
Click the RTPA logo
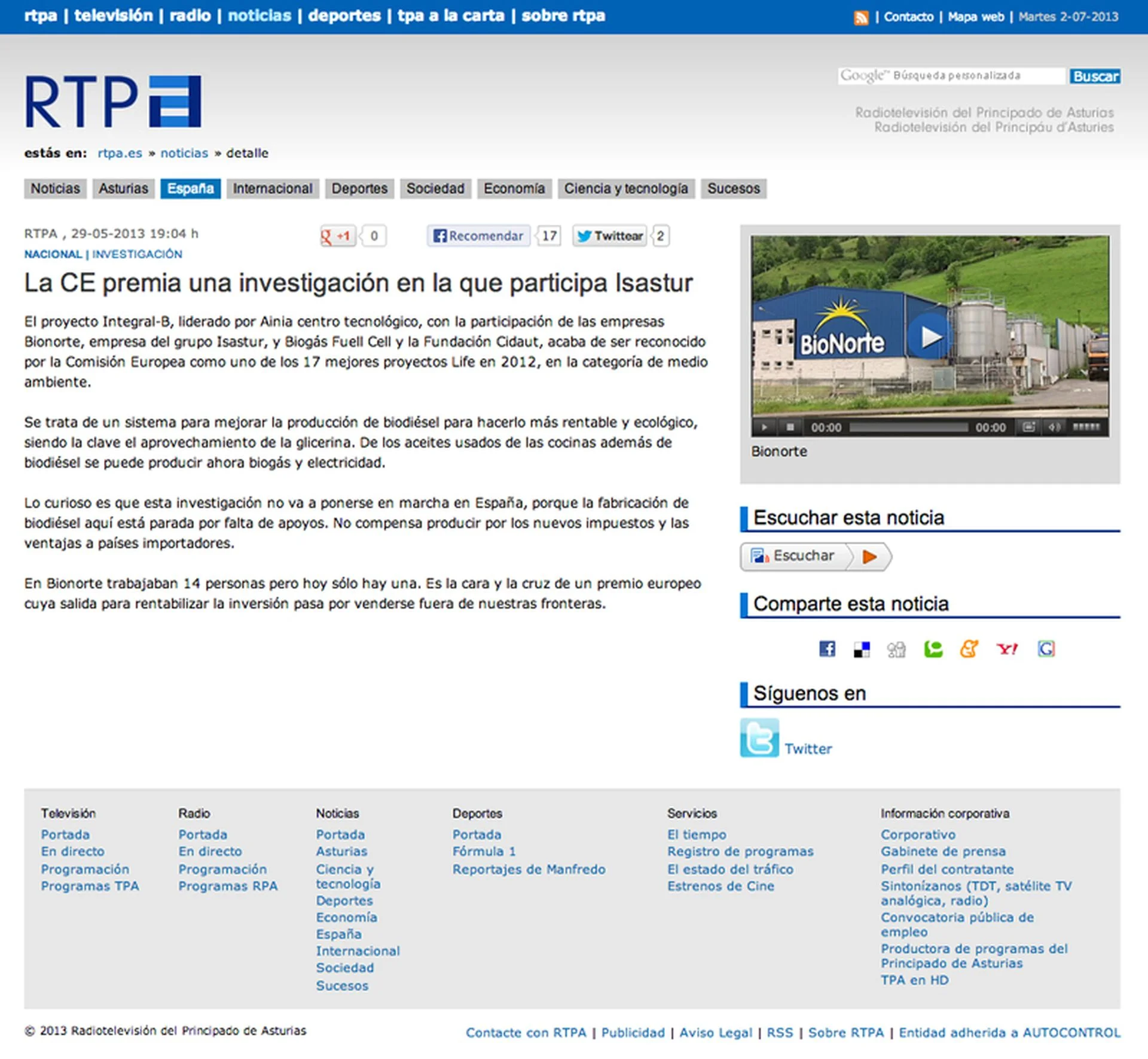[112, 101]
